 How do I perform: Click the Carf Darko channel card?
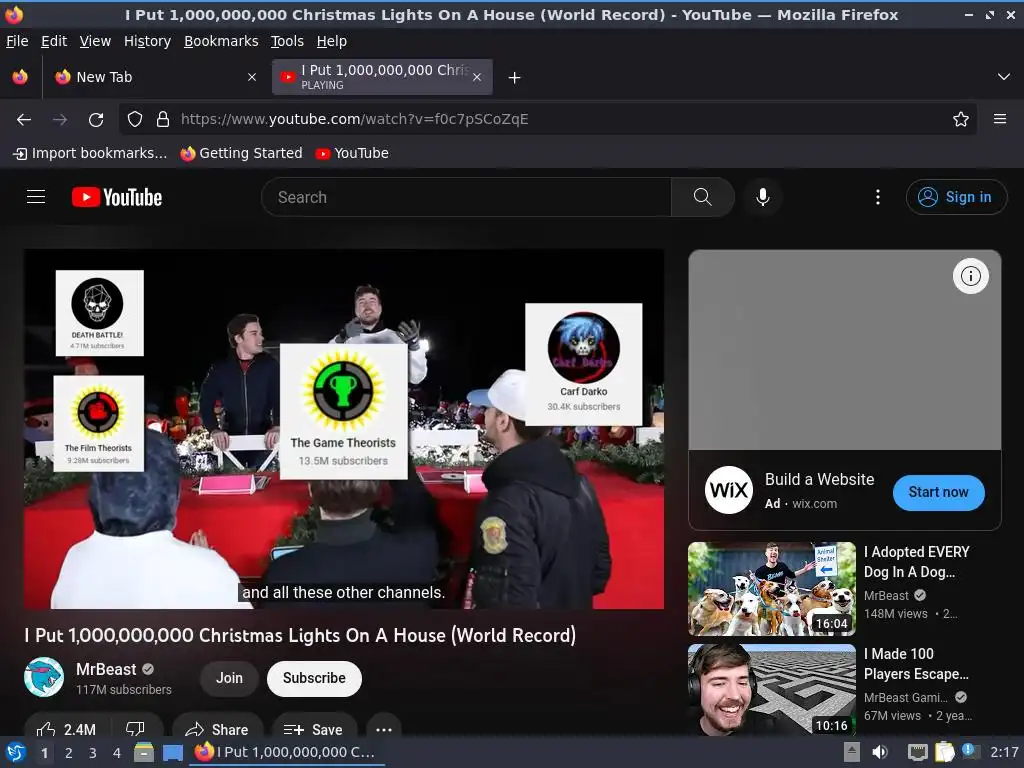pyautogui.click(x=583, y=364)
